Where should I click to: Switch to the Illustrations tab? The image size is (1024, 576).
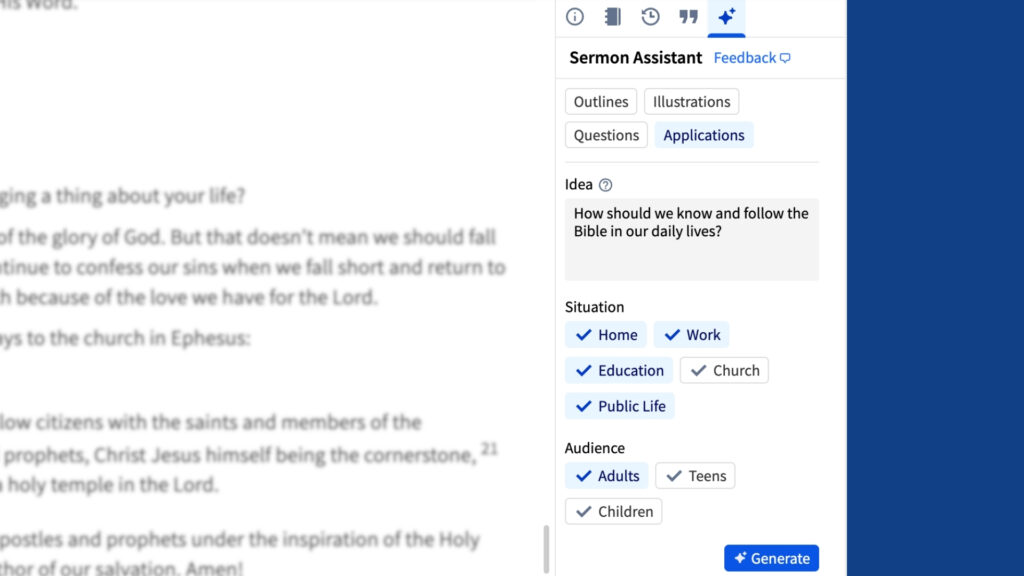(x=691, y=101)
